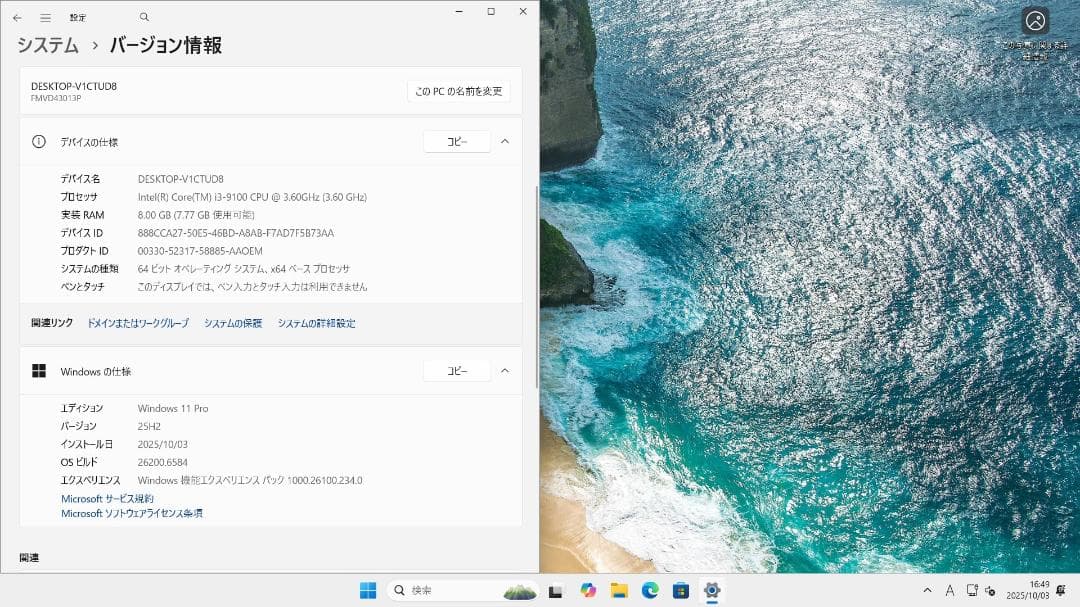The image size is (1080, 607).
Task: Click the このPCの名前を変更 button
Action: (458, 90)
